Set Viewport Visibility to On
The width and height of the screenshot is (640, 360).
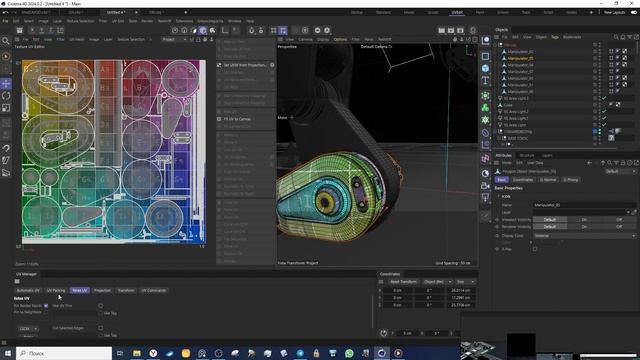tap(584, 220)
